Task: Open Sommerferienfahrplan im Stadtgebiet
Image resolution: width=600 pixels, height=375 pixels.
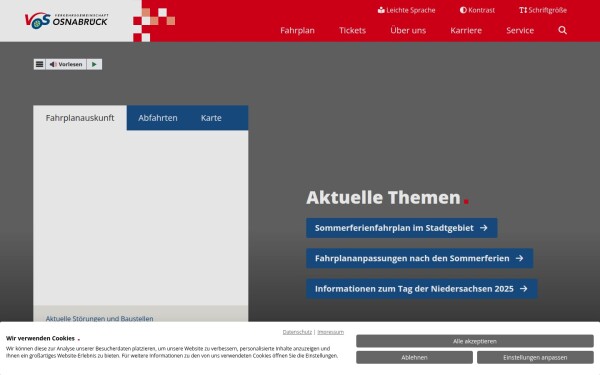Action: pos(401,228)
